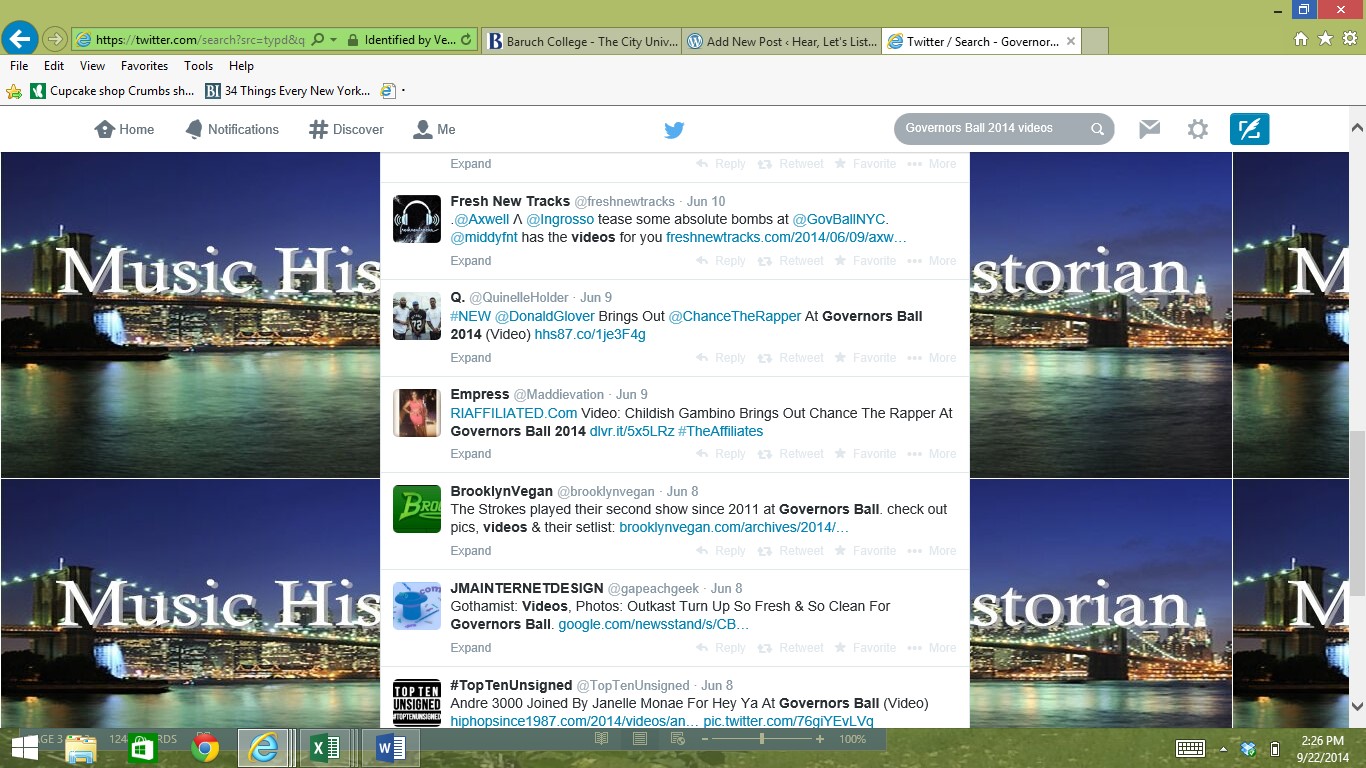Open the Favorites menu

coord(144,66)
